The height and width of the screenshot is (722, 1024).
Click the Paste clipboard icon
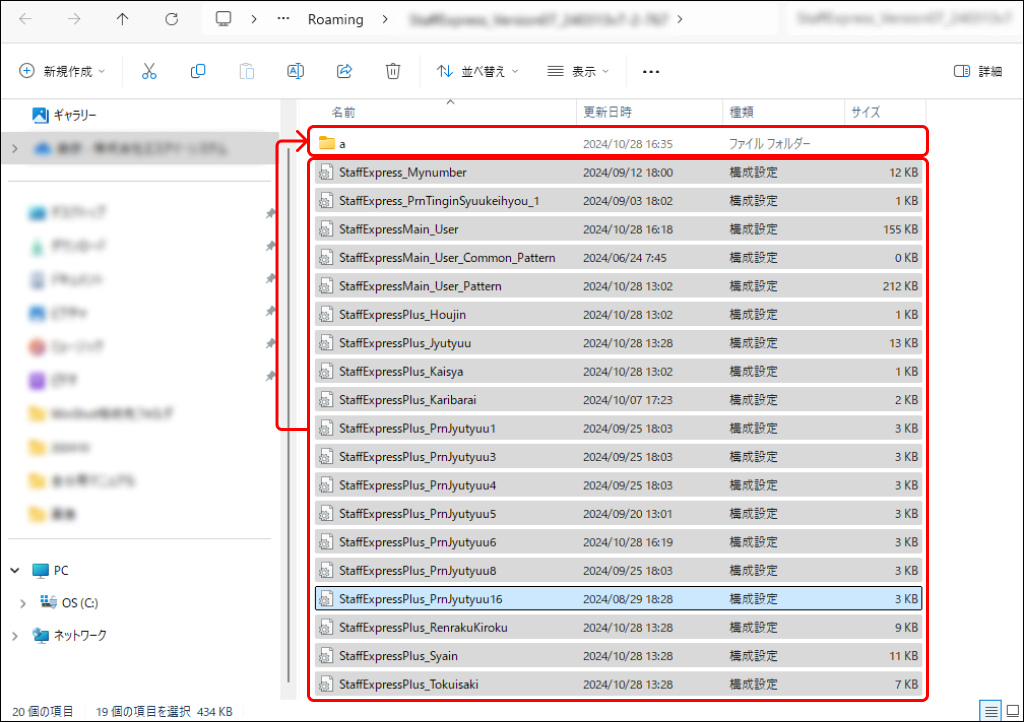point(246,71)
